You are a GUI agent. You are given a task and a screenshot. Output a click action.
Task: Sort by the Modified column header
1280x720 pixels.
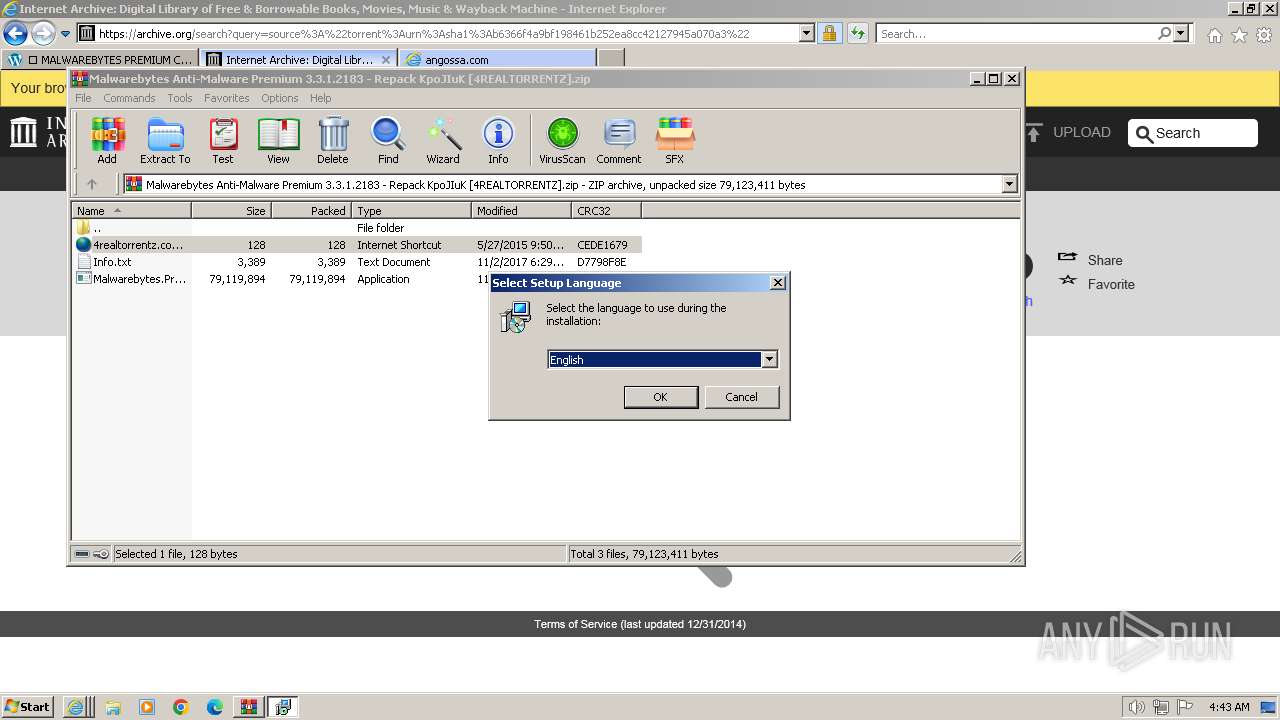click(x=521, y=211)
